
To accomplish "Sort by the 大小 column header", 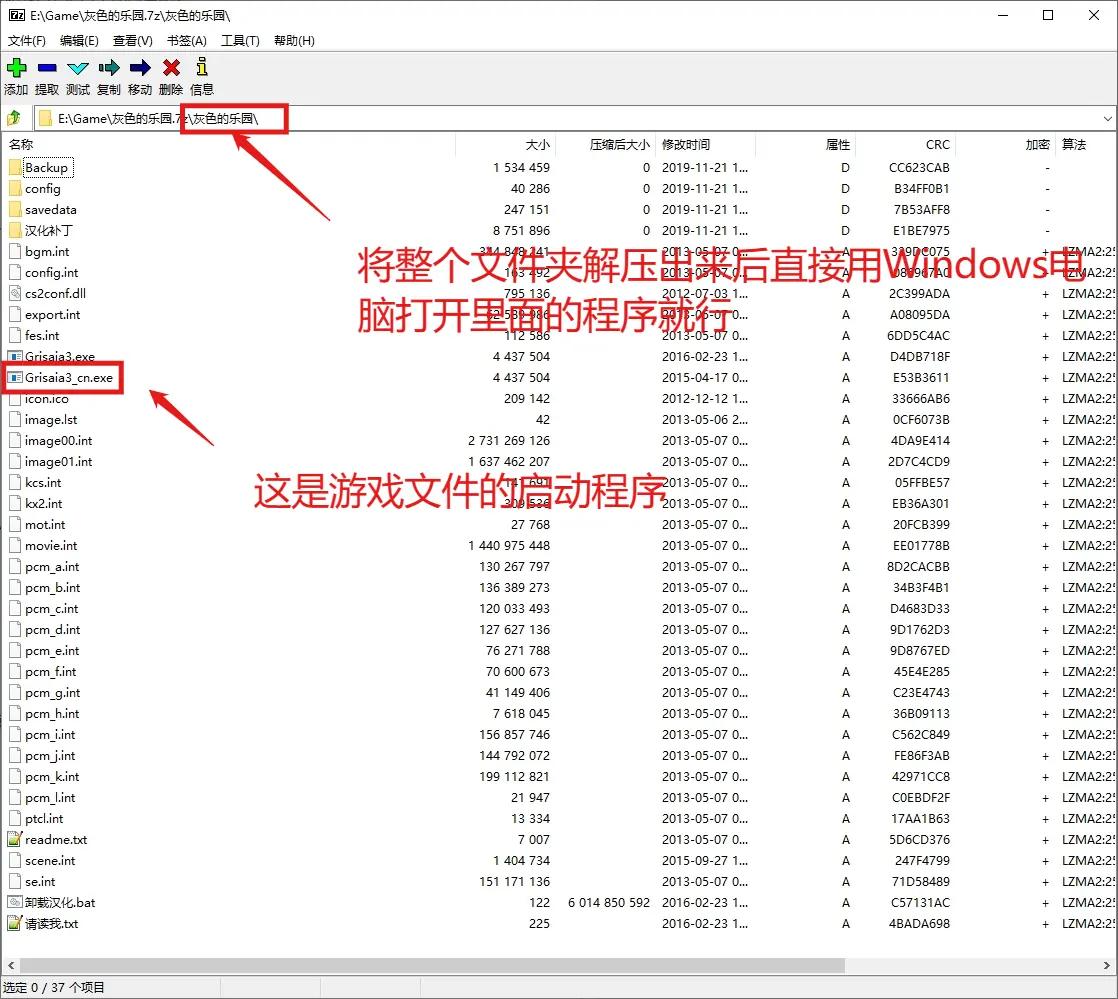I will (537, 145).
